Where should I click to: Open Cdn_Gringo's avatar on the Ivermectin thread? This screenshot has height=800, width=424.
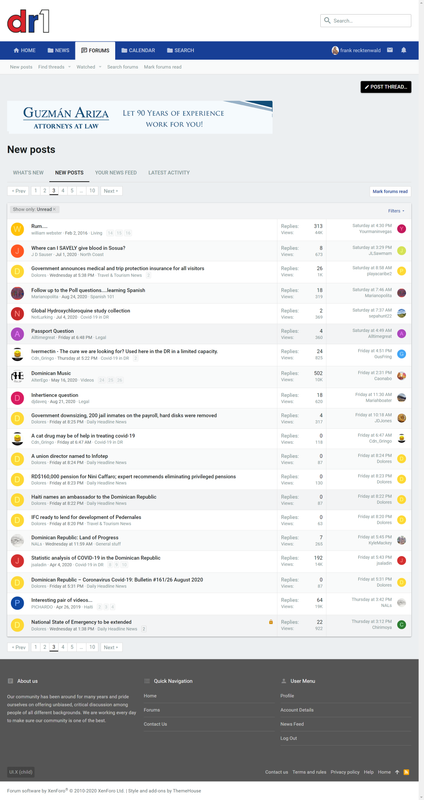coord(17,354)
